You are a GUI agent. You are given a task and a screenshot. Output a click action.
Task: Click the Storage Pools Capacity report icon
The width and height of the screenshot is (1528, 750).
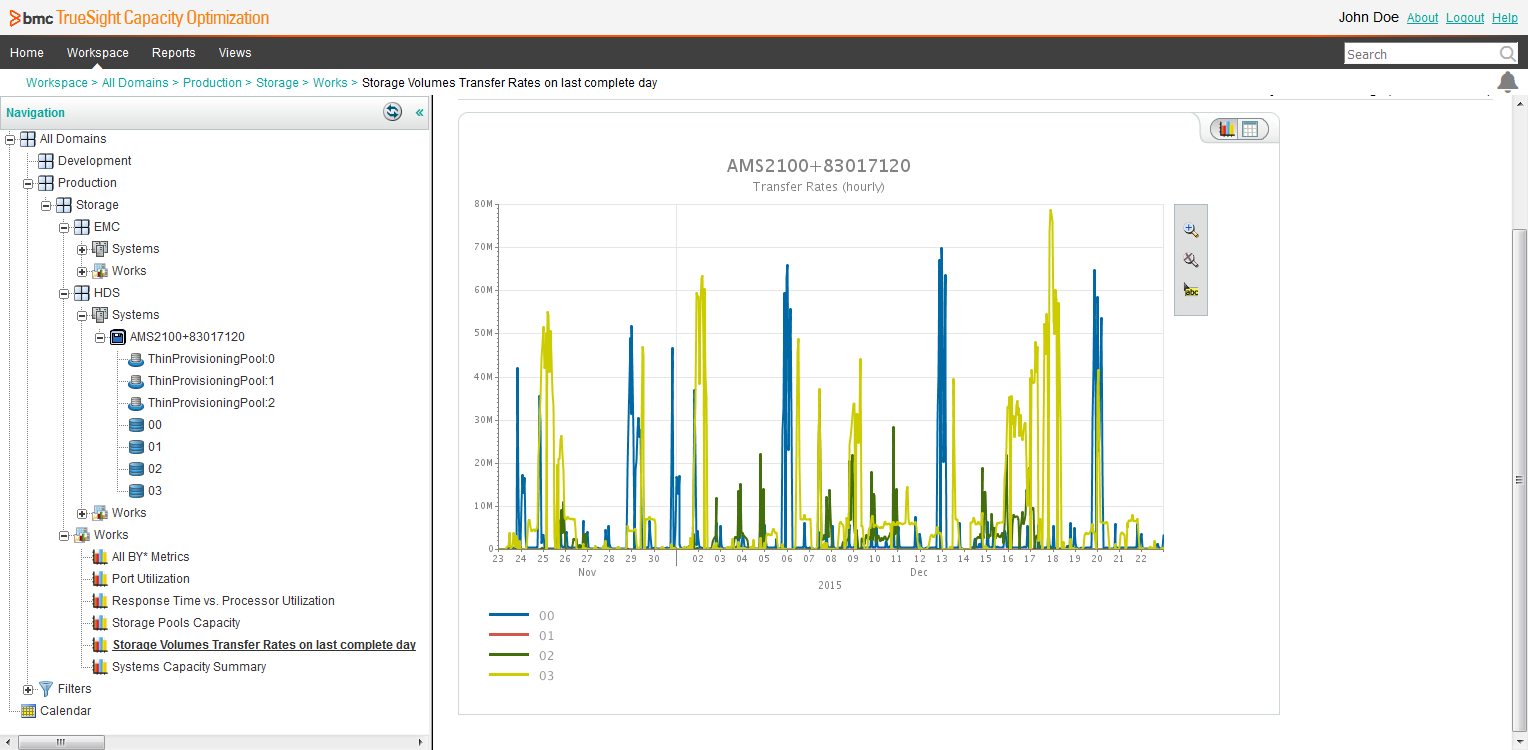click(x=100, y=623)
